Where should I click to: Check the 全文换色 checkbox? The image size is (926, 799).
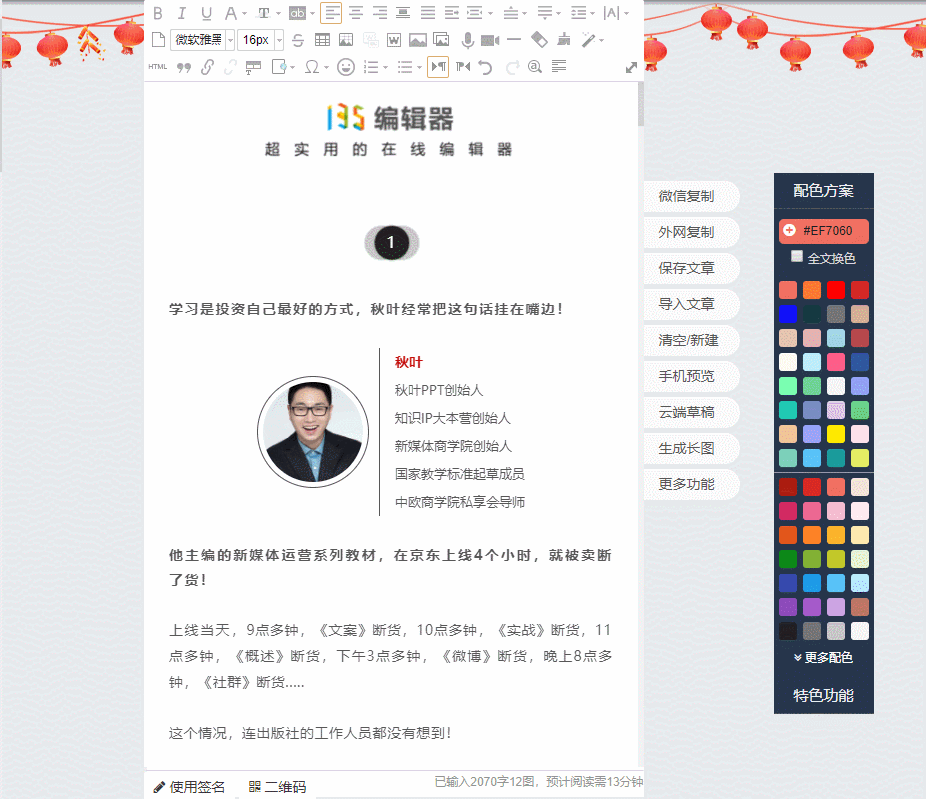click(797, 257)
